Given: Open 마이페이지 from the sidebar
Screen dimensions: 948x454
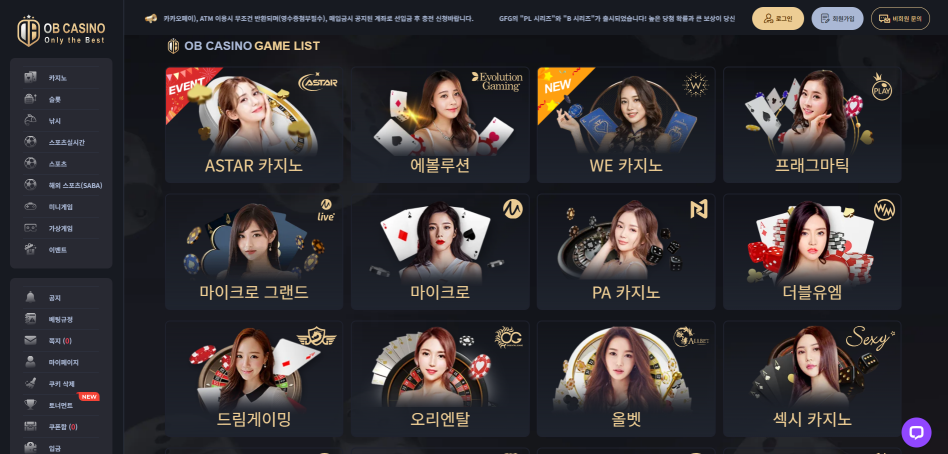Looking at the screenshot, I should pos(61,362).
